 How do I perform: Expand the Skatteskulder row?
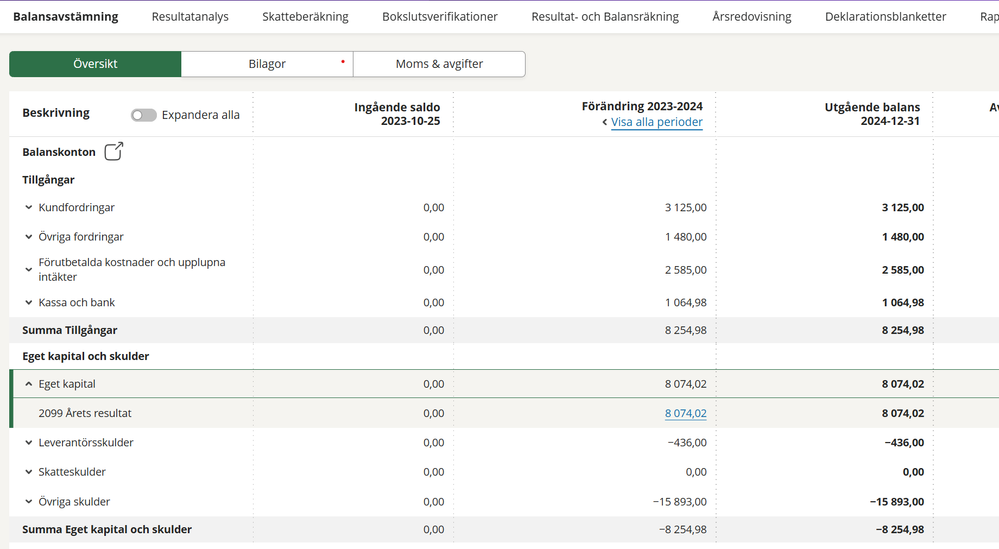(x=29, y=472)
